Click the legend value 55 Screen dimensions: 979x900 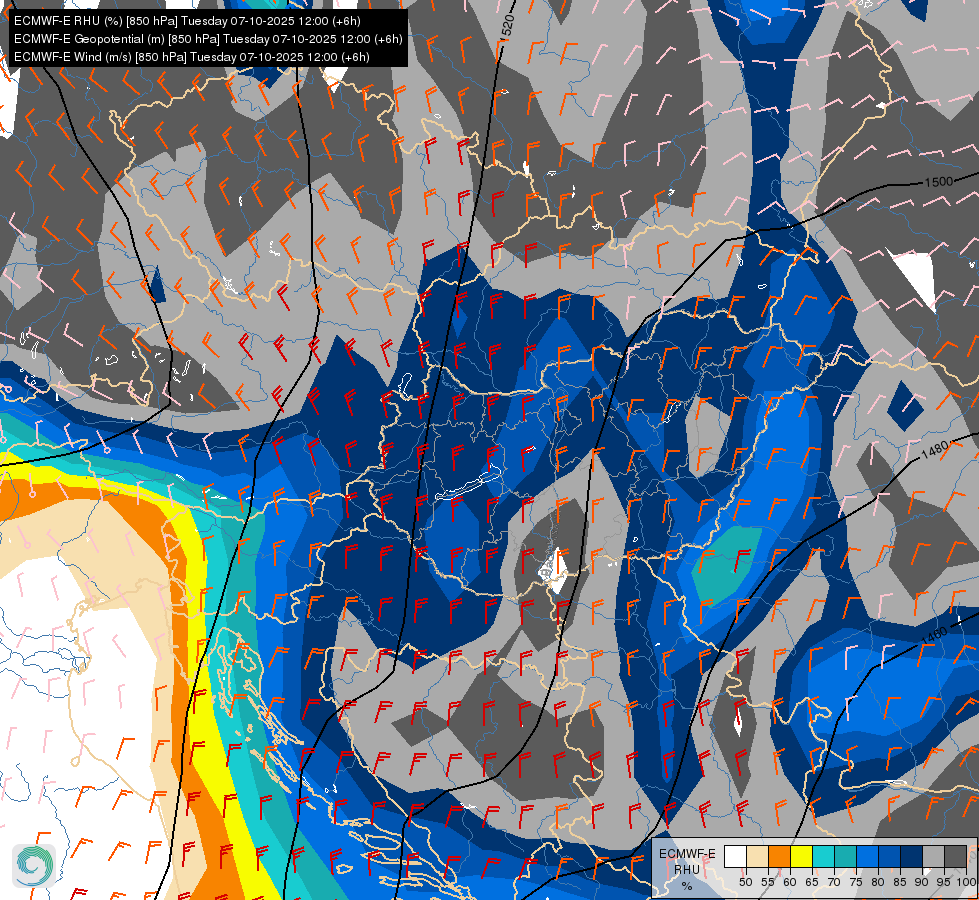click(x=767, y=882)
